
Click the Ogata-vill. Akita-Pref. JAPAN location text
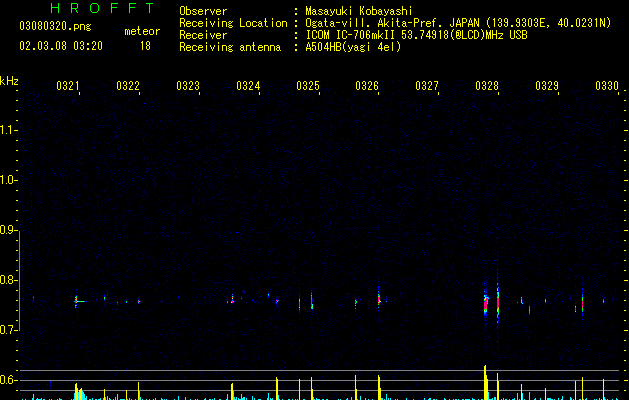pyautogui.click(x=458, y=23)
